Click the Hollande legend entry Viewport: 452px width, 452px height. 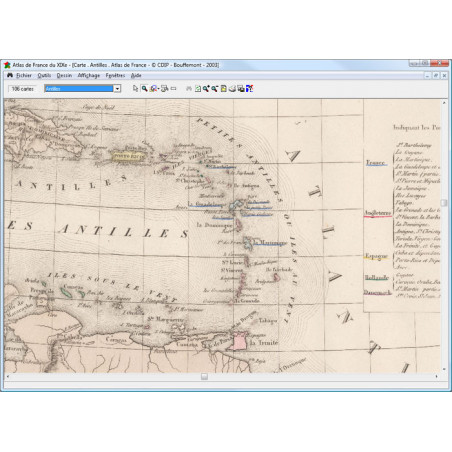[377, 277]
